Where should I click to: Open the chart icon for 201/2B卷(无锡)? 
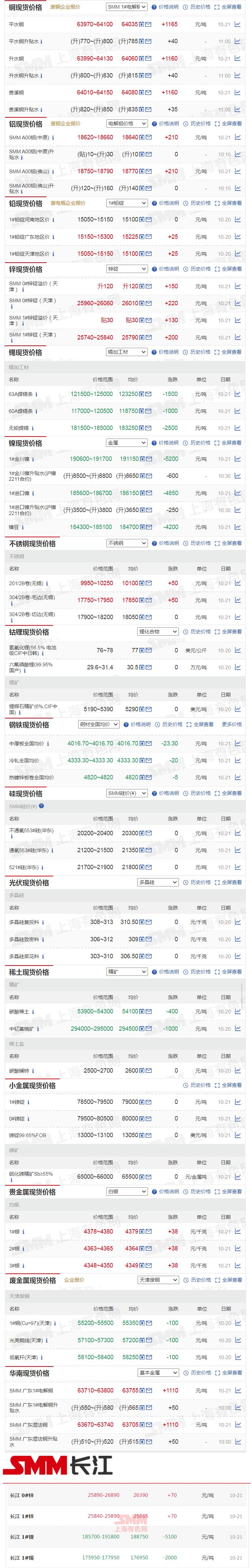point(237,583)
